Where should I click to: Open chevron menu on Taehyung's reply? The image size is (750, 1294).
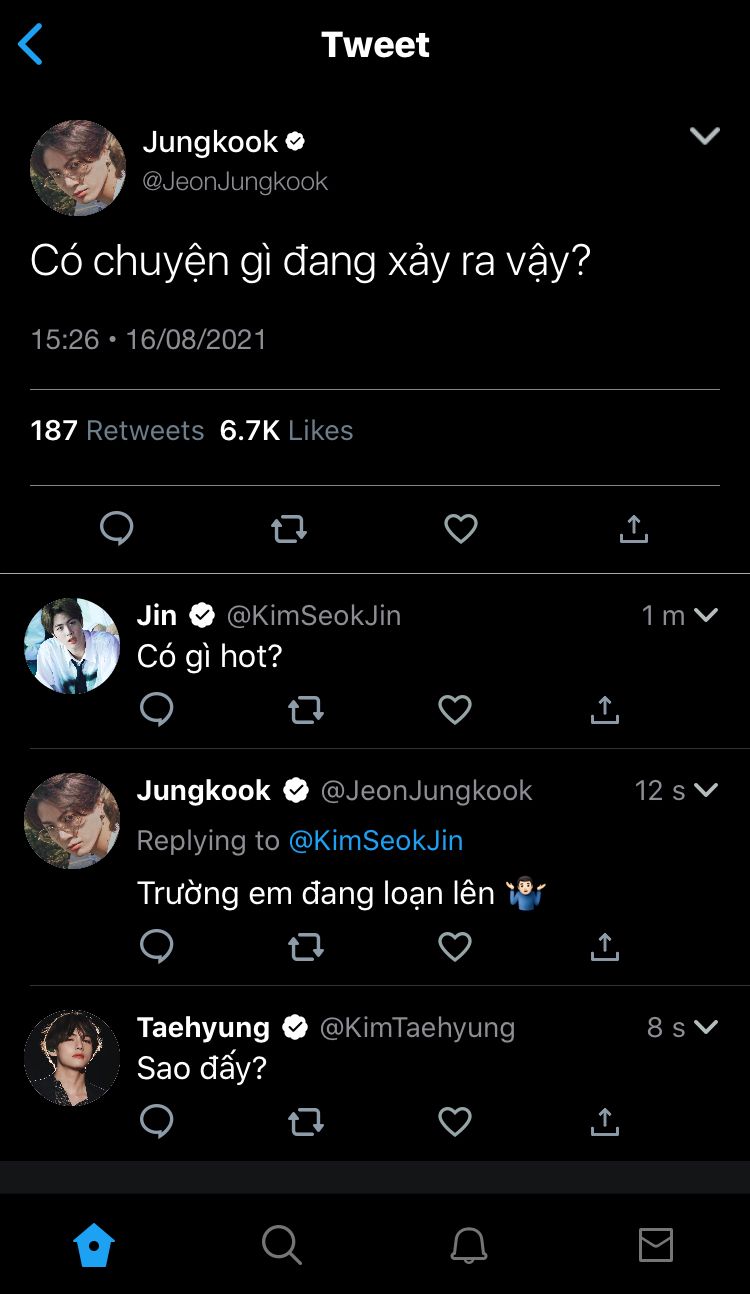click(706, 1027)
